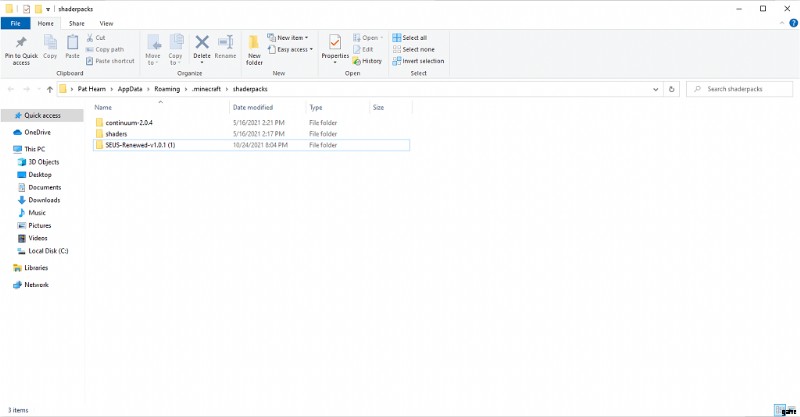
Task: Switch to Share ribbon tab
Action: 77,23
